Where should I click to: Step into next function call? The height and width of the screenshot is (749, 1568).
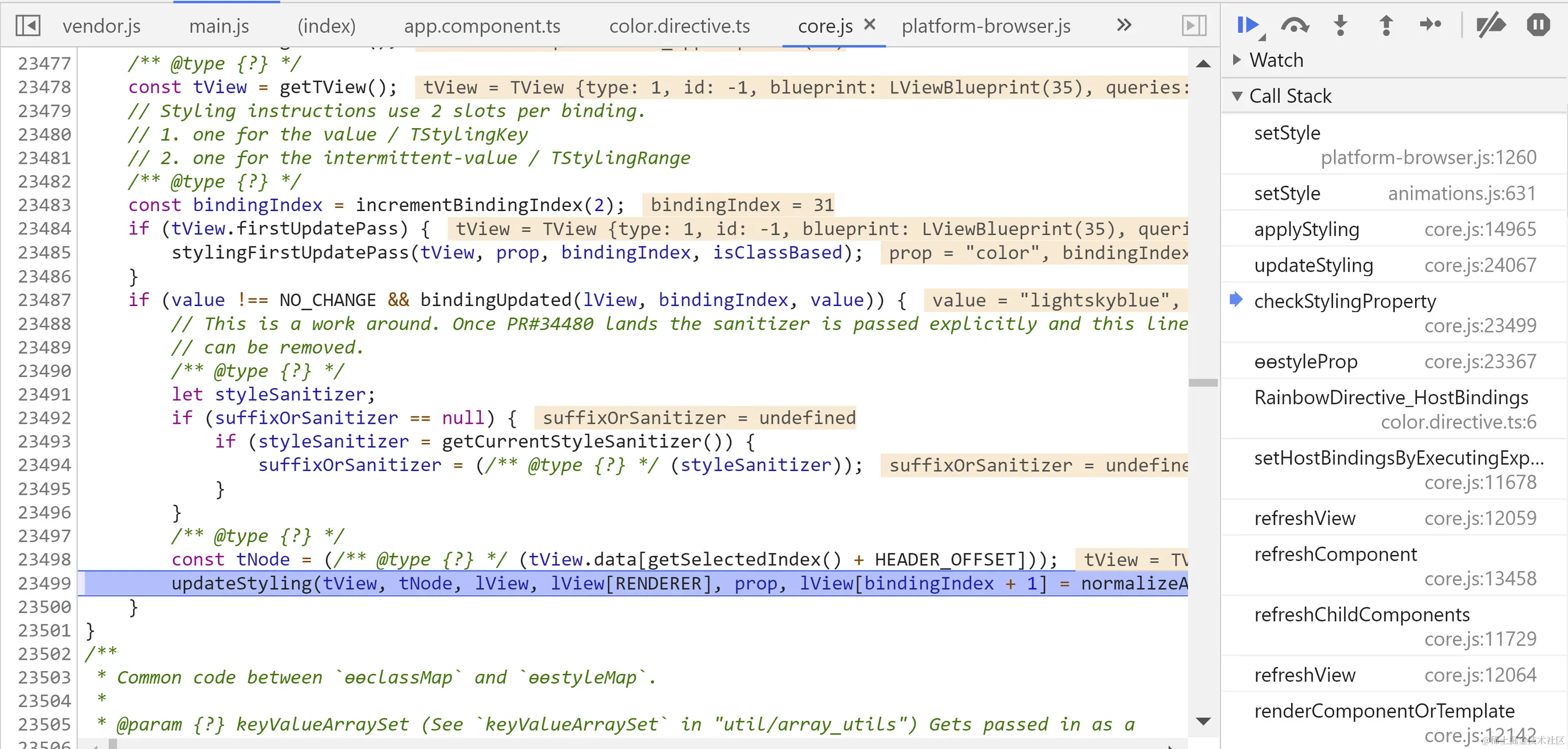pos(1340,25)
